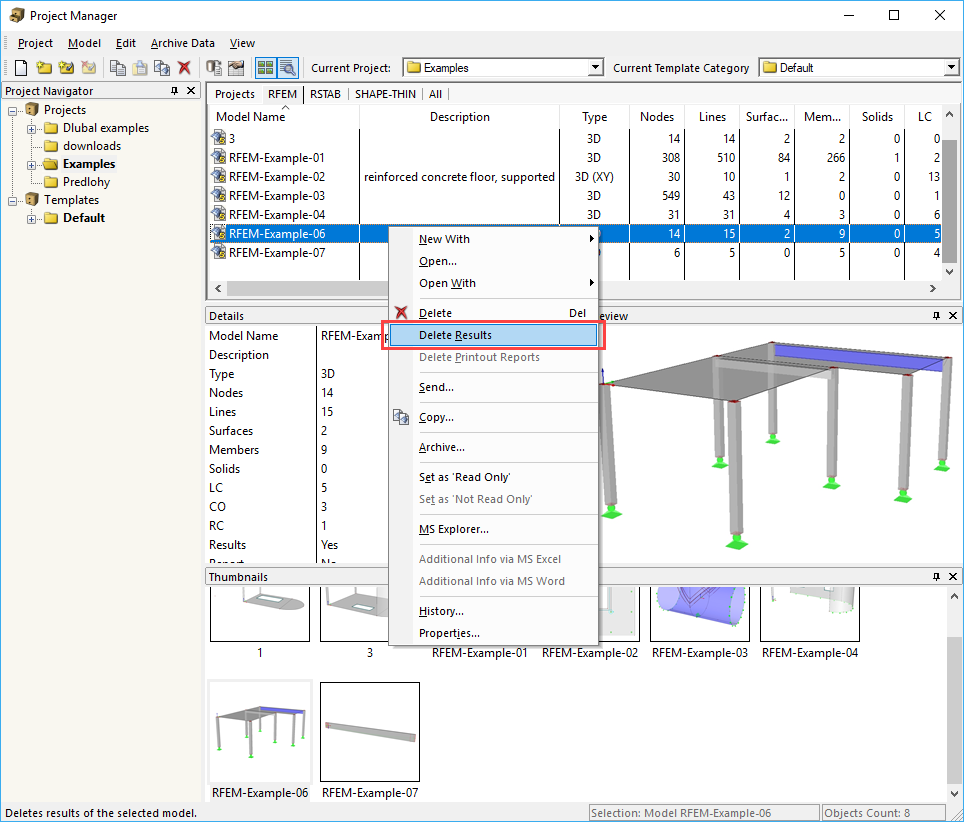The height and width of the screenshot is (822, 964).
Task: Click the Copy documents toolbar icon
Action: [117, 68]
